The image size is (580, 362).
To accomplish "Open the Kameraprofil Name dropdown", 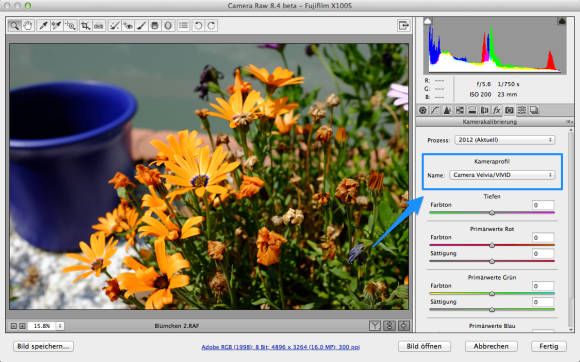I will pos(502,175).
